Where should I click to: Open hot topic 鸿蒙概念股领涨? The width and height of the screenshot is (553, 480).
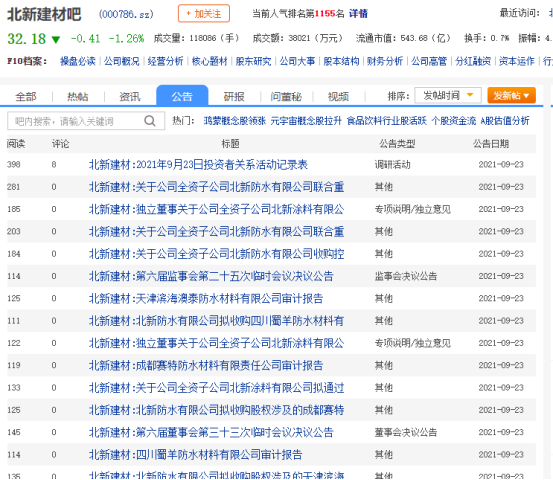235,121
